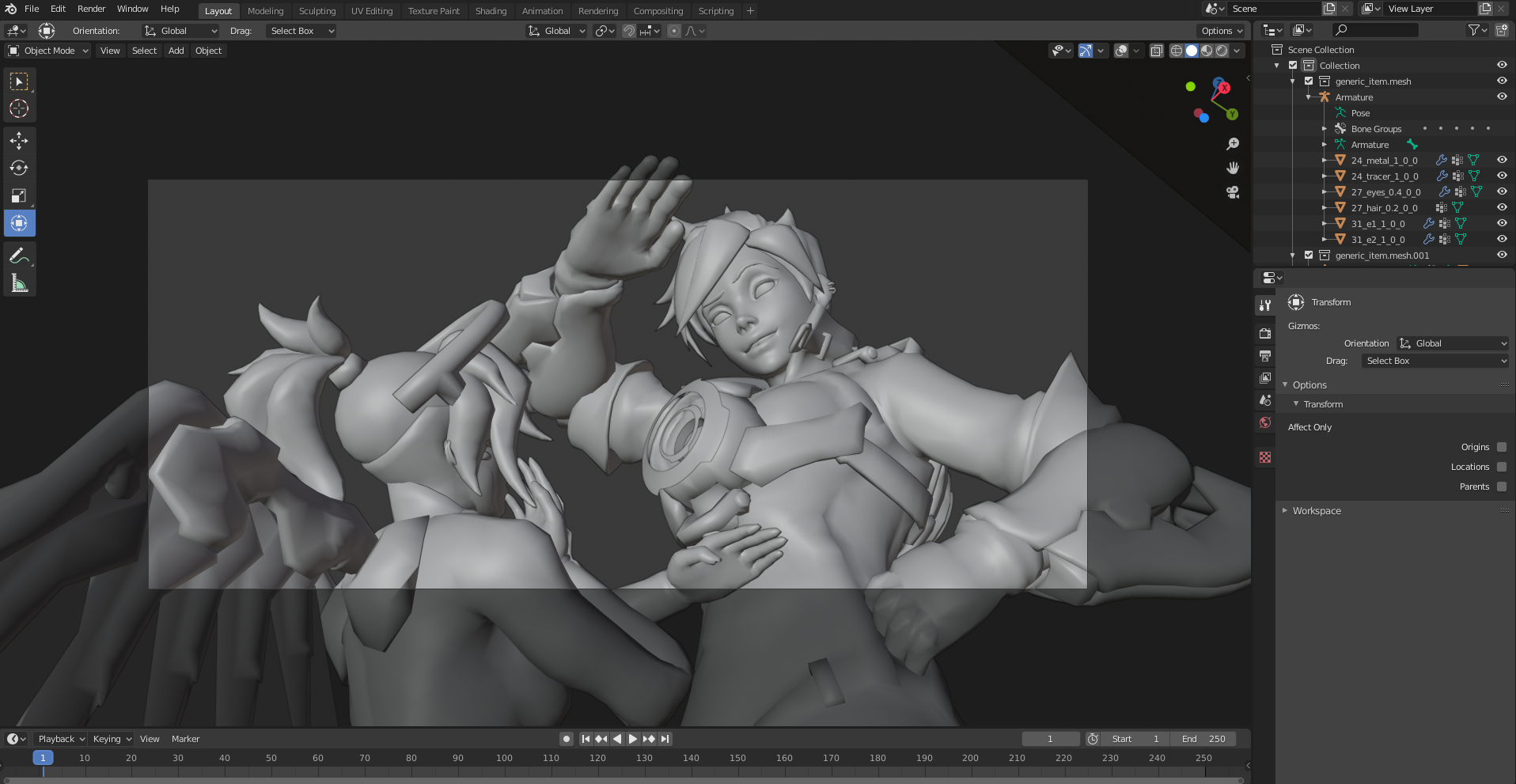Select the Measure ruler tool
The width and height of the screenshot is (1516, 784).
(x=19, y=283)
